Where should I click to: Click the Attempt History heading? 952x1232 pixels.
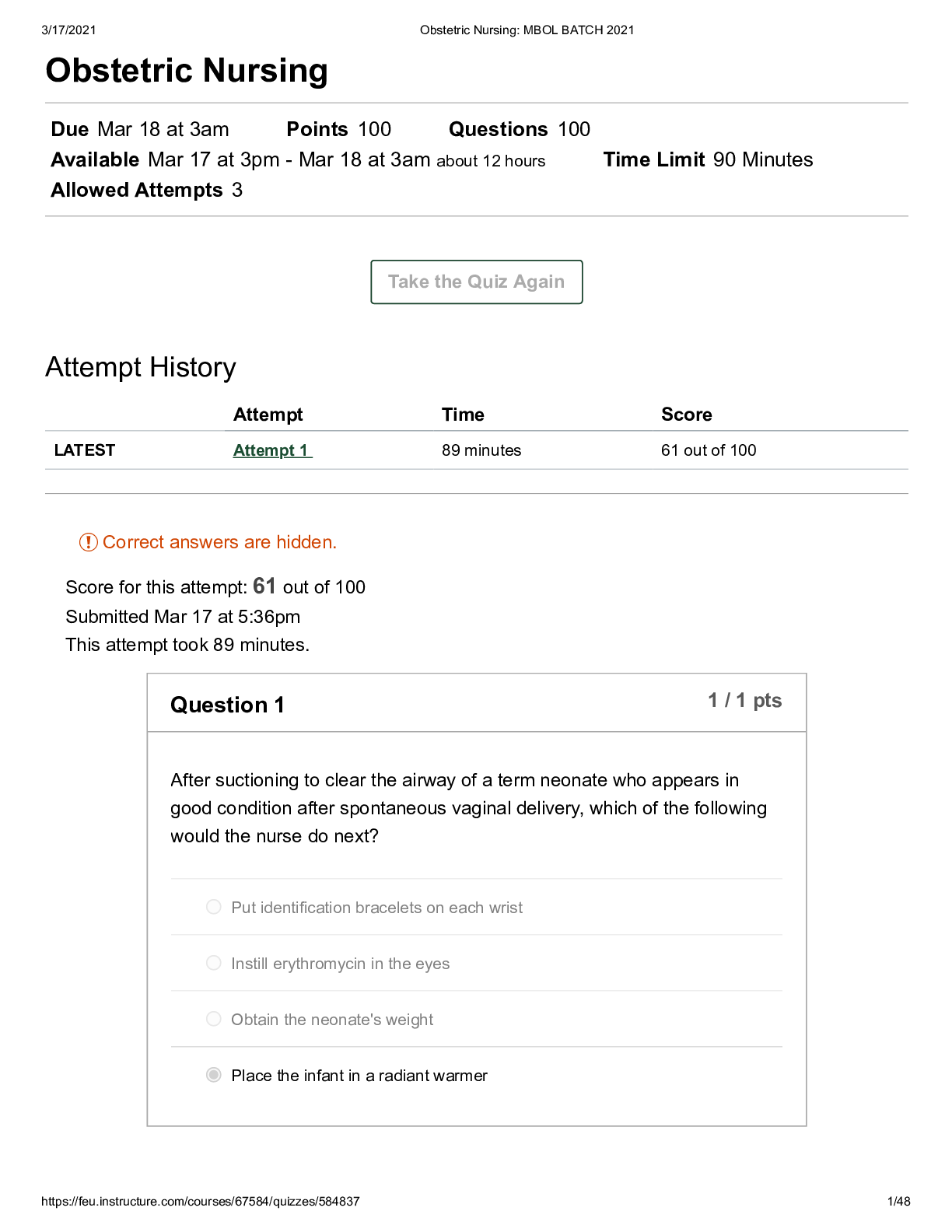pos(141,367)
